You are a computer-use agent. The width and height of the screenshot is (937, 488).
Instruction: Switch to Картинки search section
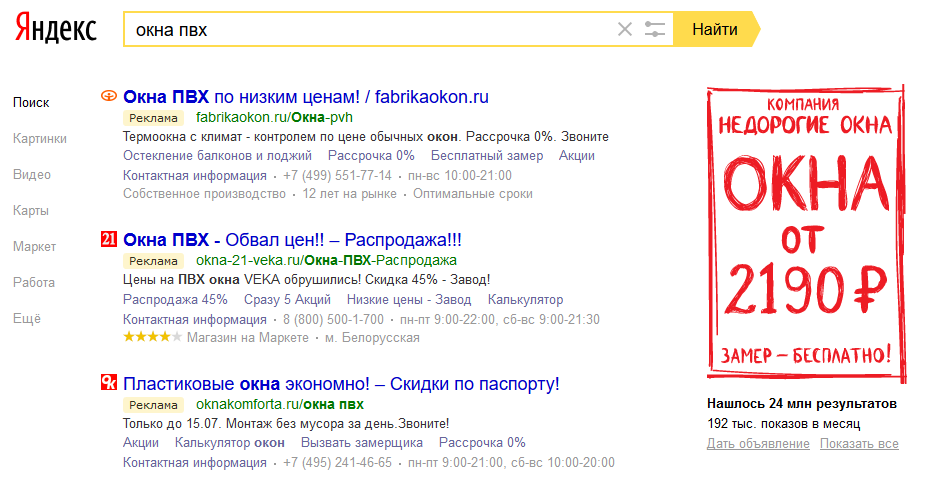40,139
